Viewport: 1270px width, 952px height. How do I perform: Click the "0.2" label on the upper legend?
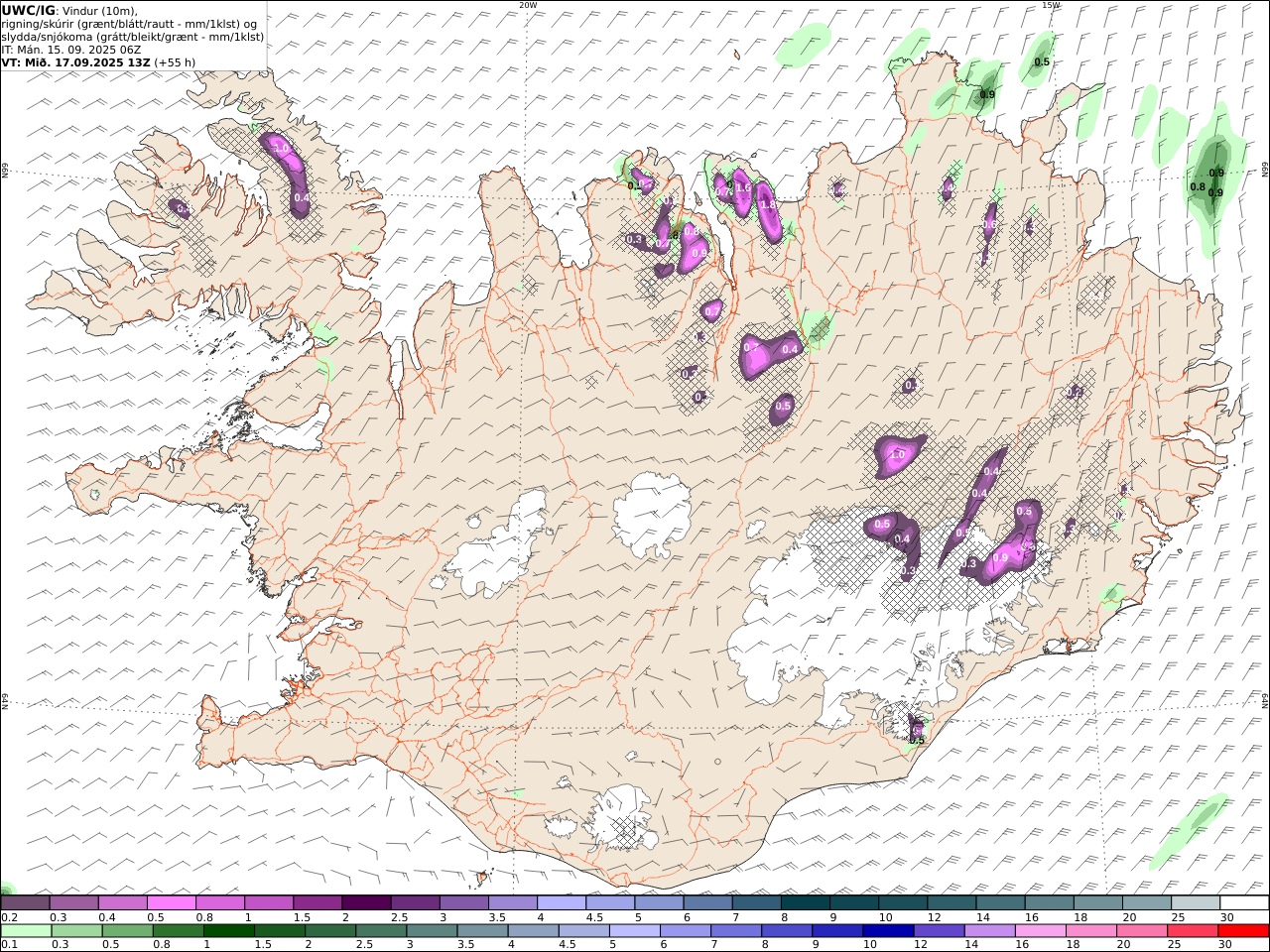8,917
